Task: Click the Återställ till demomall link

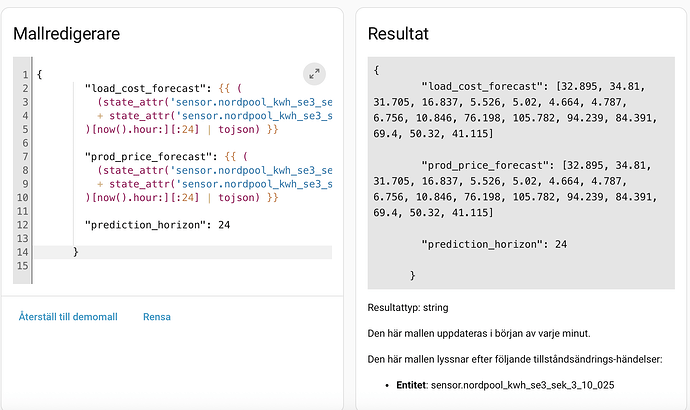Action: coord(68,317)
